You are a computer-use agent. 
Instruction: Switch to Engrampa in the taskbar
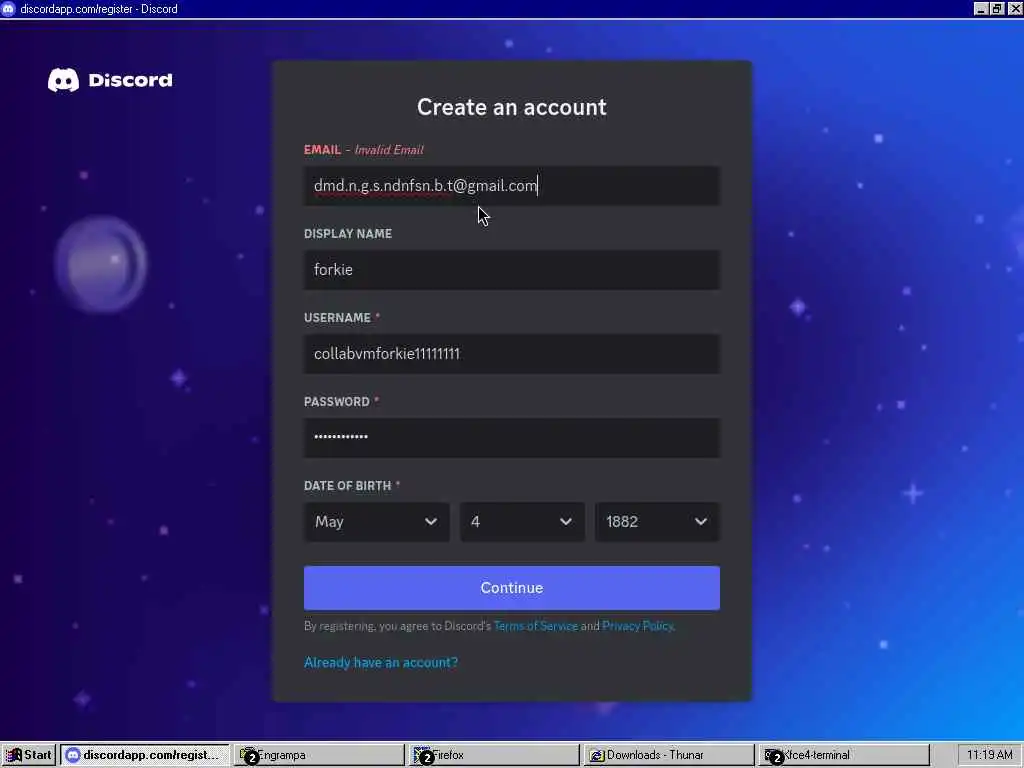319,755
